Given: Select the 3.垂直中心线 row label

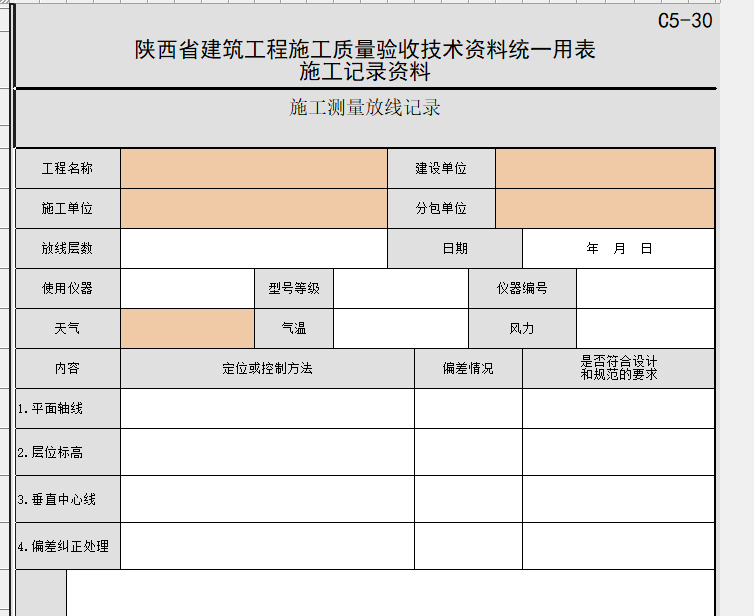Looking at the screenshot, I should 67,498.
